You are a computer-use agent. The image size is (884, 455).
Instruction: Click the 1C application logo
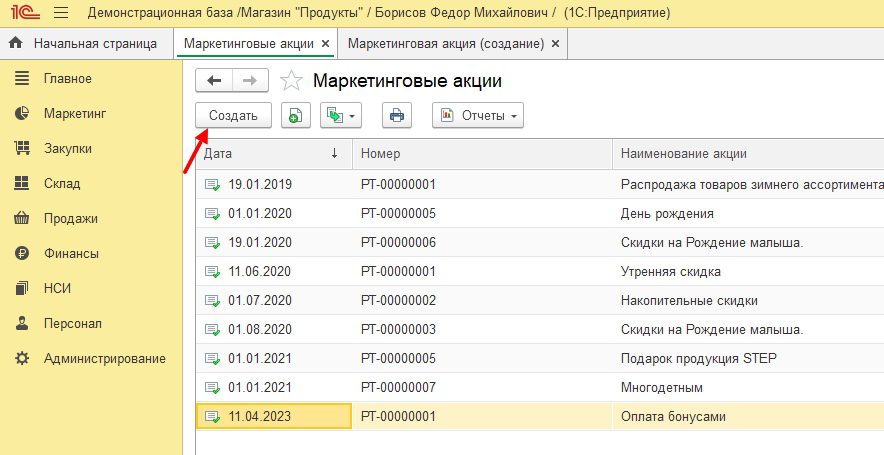coord(23,13)
